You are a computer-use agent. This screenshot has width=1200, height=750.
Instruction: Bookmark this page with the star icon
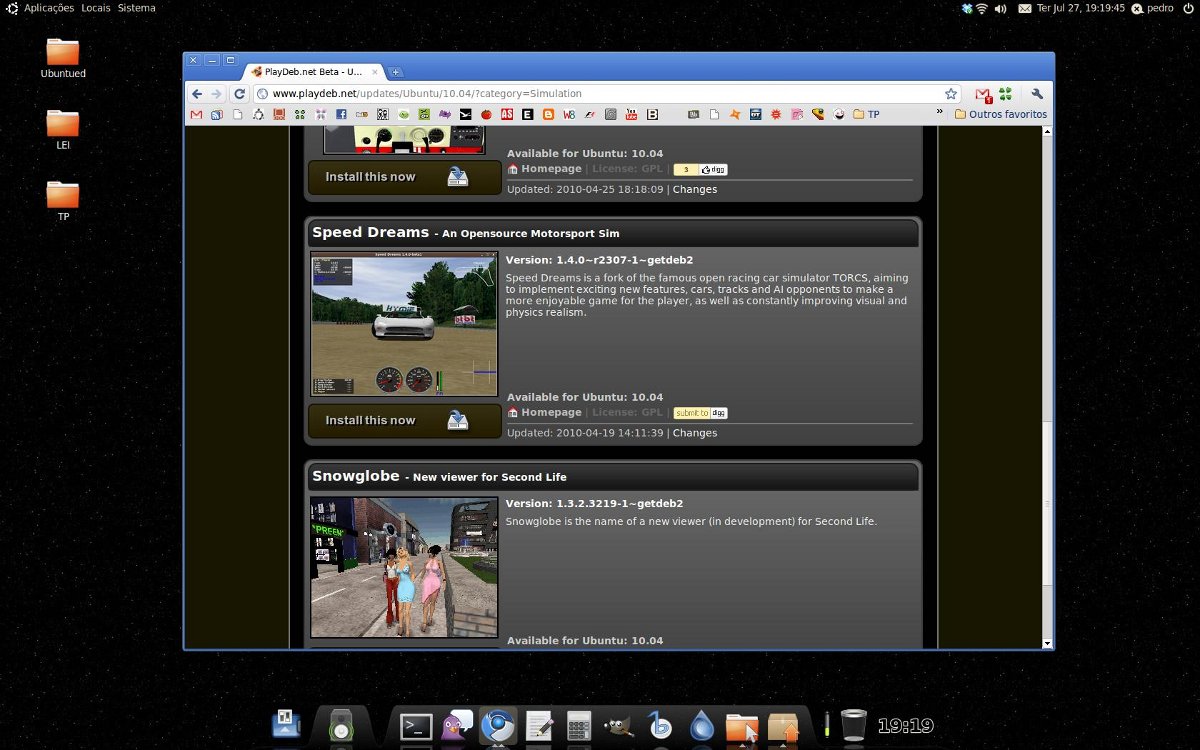pos(951,94)
